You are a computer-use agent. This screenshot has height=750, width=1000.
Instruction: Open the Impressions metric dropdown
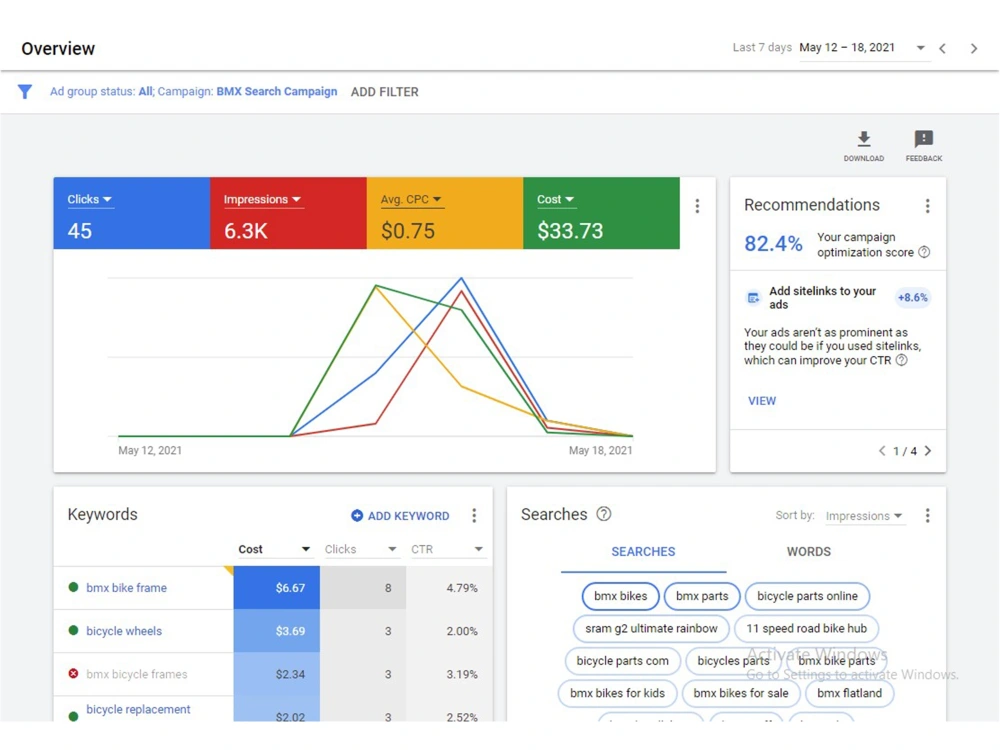point(262,200)
